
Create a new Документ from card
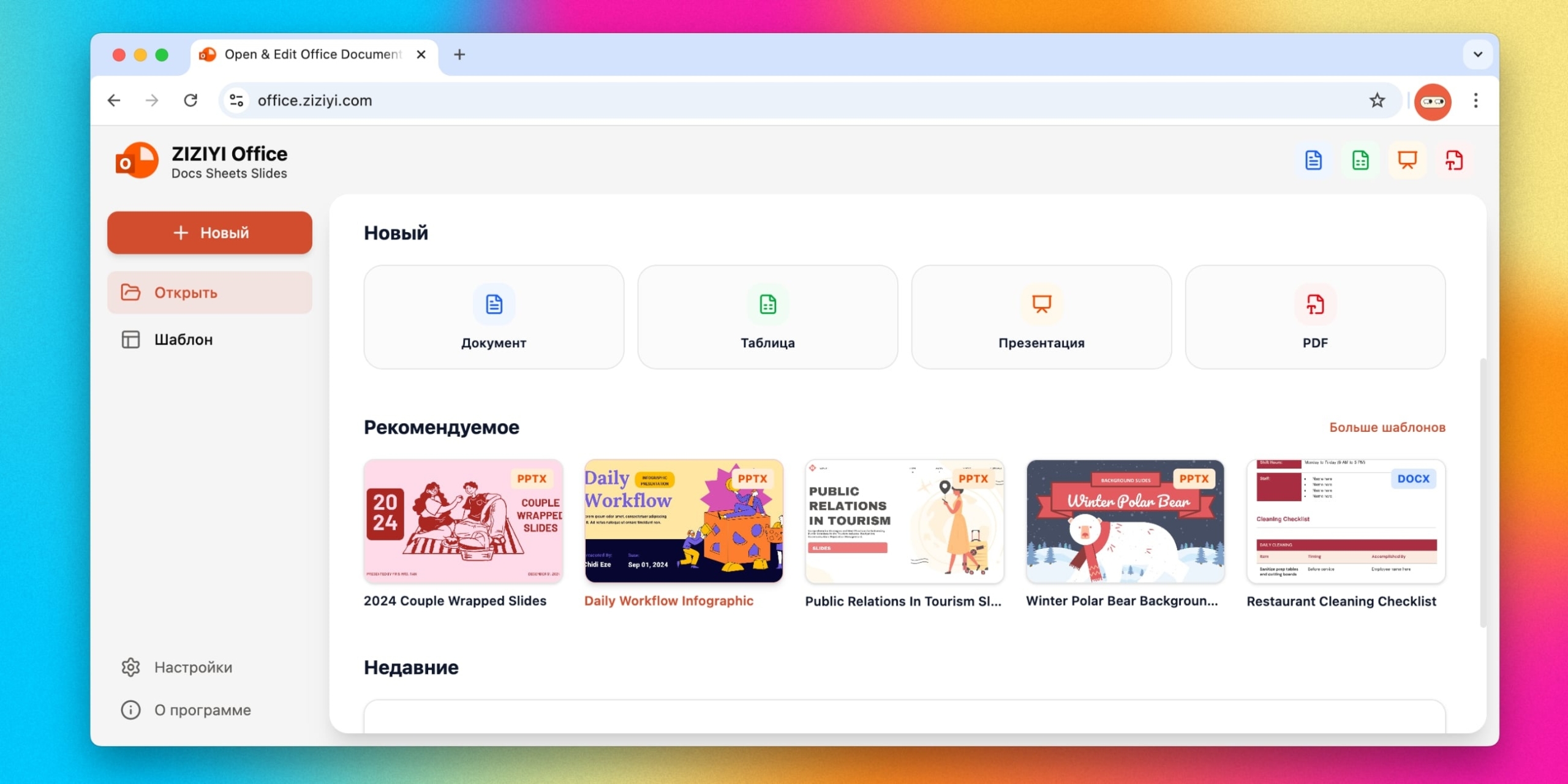(494, 317)
